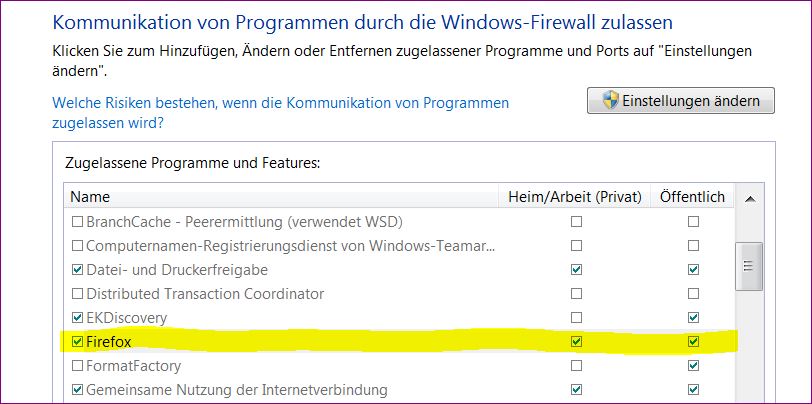Image resolution: width=812 pixels, height=404 pixels.
Task: Click the Heim/Arbeit (Privat) column header
Action: pyautogui.click(x=574, y=197)
